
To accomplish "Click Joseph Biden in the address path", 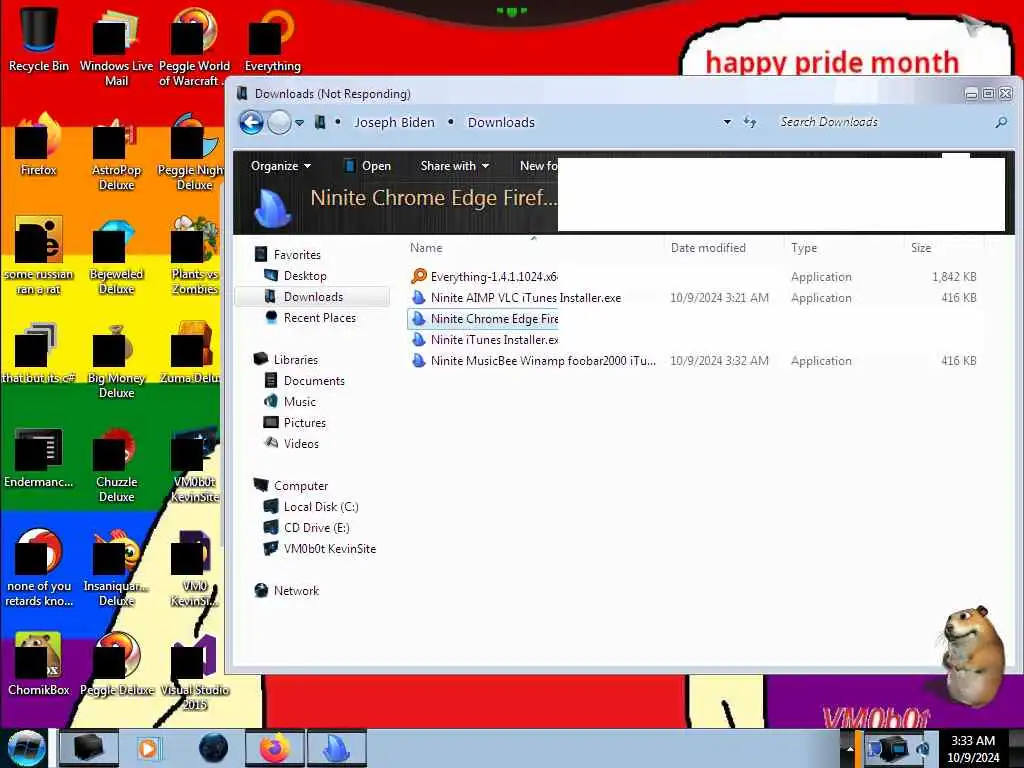I will click(394, 122).
